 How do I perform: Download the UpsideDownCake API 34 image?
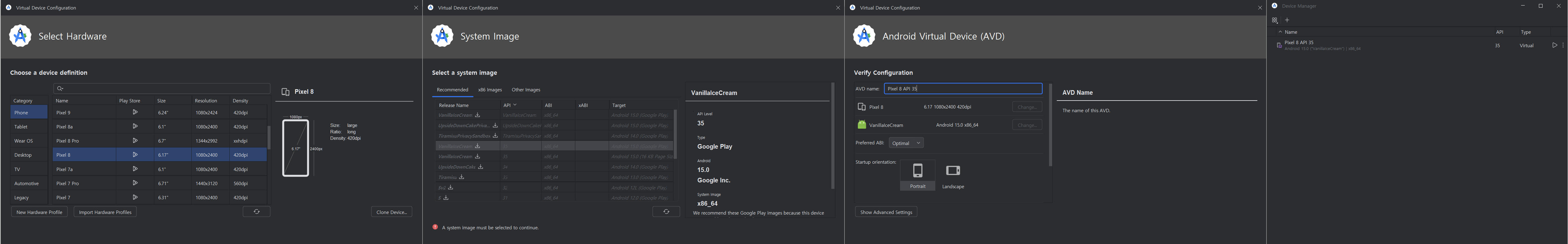[480, 167]
